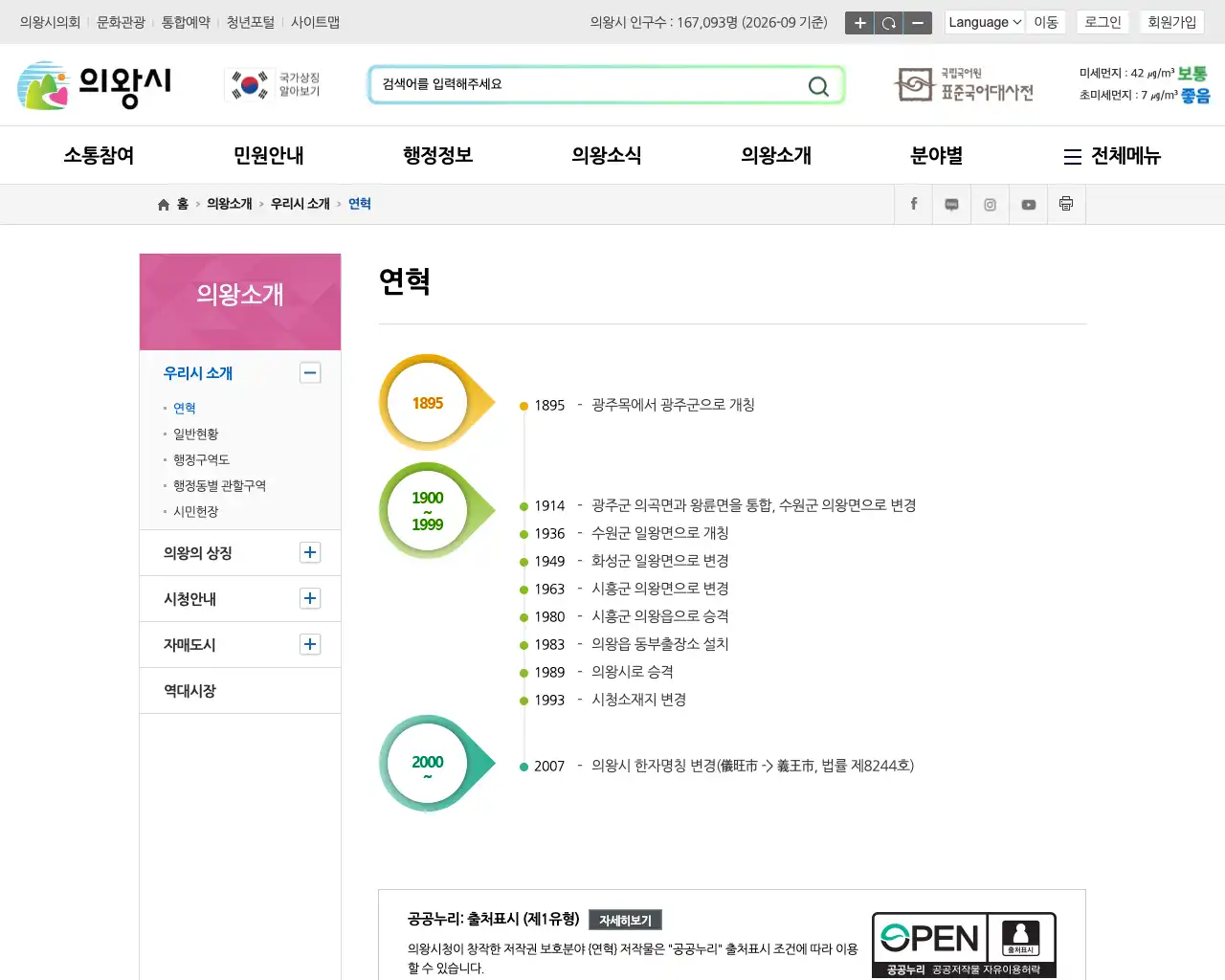This screenshot has height=980, width=1225.
Task: Click the 로그인 button
Action: (x=1102, y=22)
